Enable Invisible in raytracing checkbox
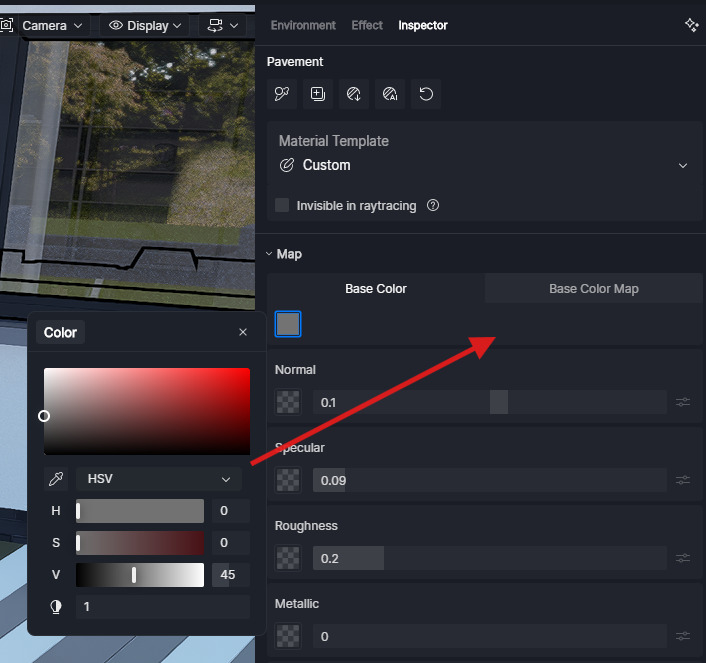706x663 pixels. pyautogui.click(x=283, y=205)
